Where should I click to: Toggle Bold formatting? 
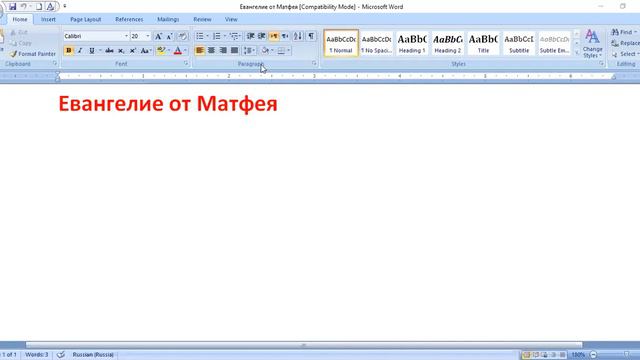[69, 51]
